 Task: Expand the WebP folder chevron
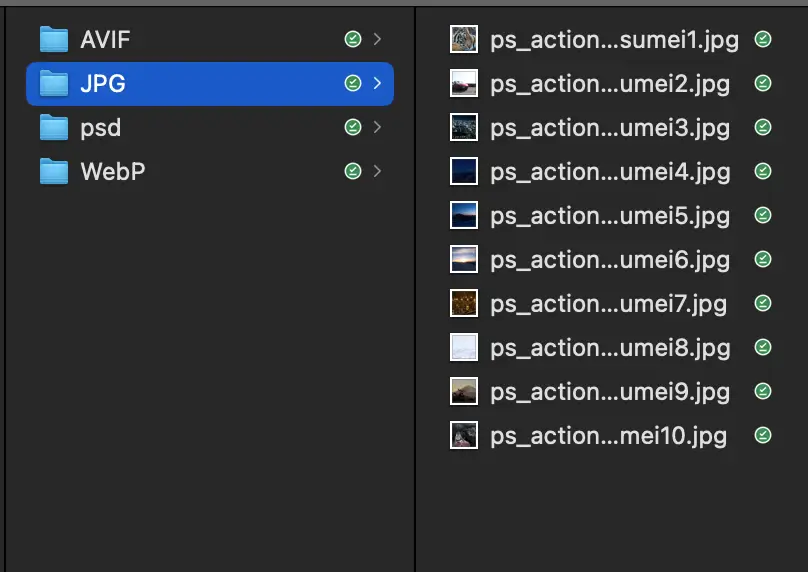click(x=377, y=172)
